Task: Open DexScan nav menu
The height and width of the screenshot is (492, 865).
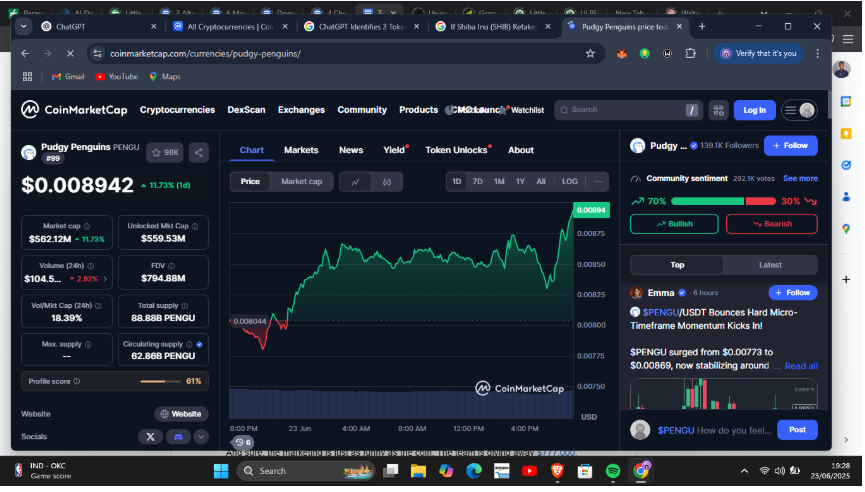Action: [246, 110]
